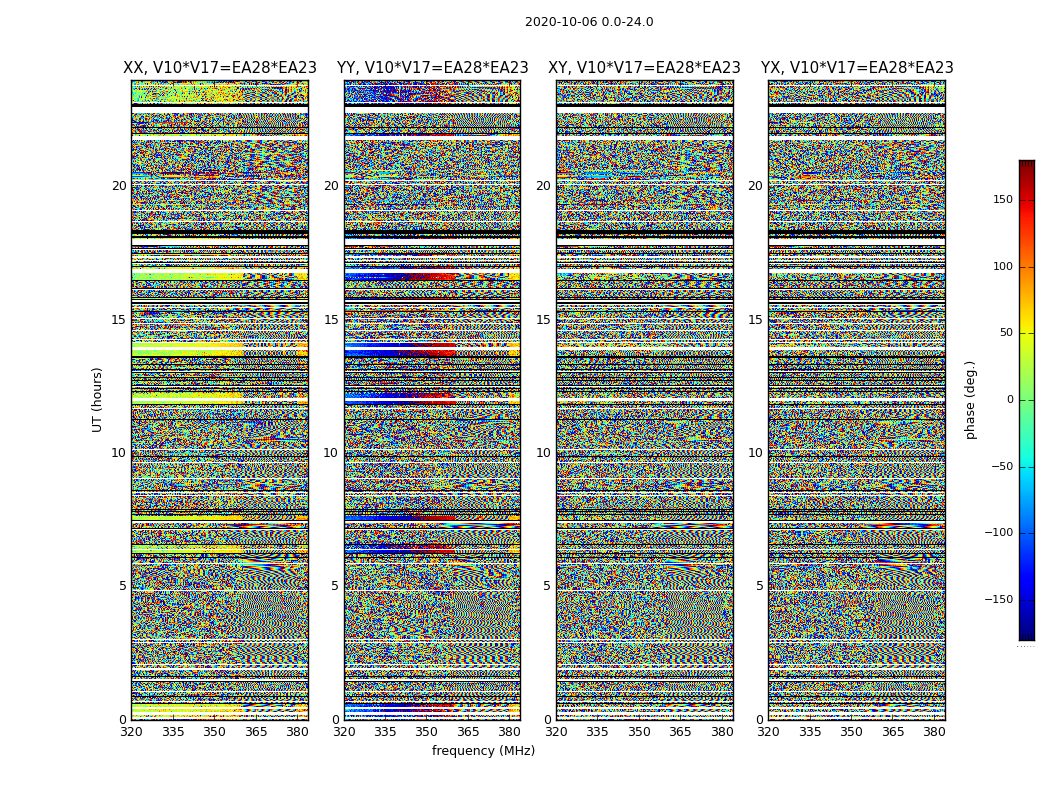Screen dimensions: 1050x800
Task: Select the XX, V10*V17=EA28*EA23 panel title
Action: pos(220,68)
